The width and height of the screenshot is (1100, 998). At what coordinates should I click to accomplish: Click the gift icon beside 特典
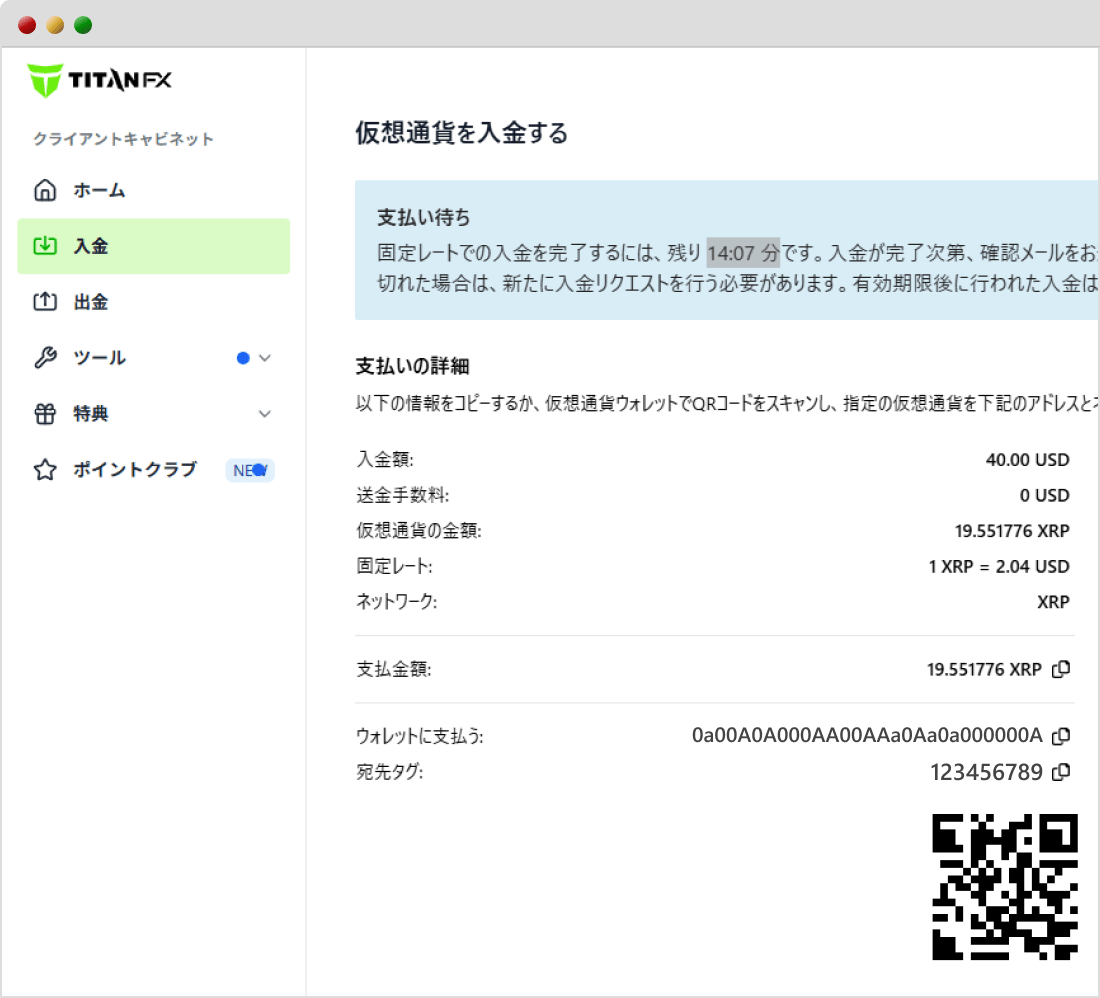pos(45,413)
